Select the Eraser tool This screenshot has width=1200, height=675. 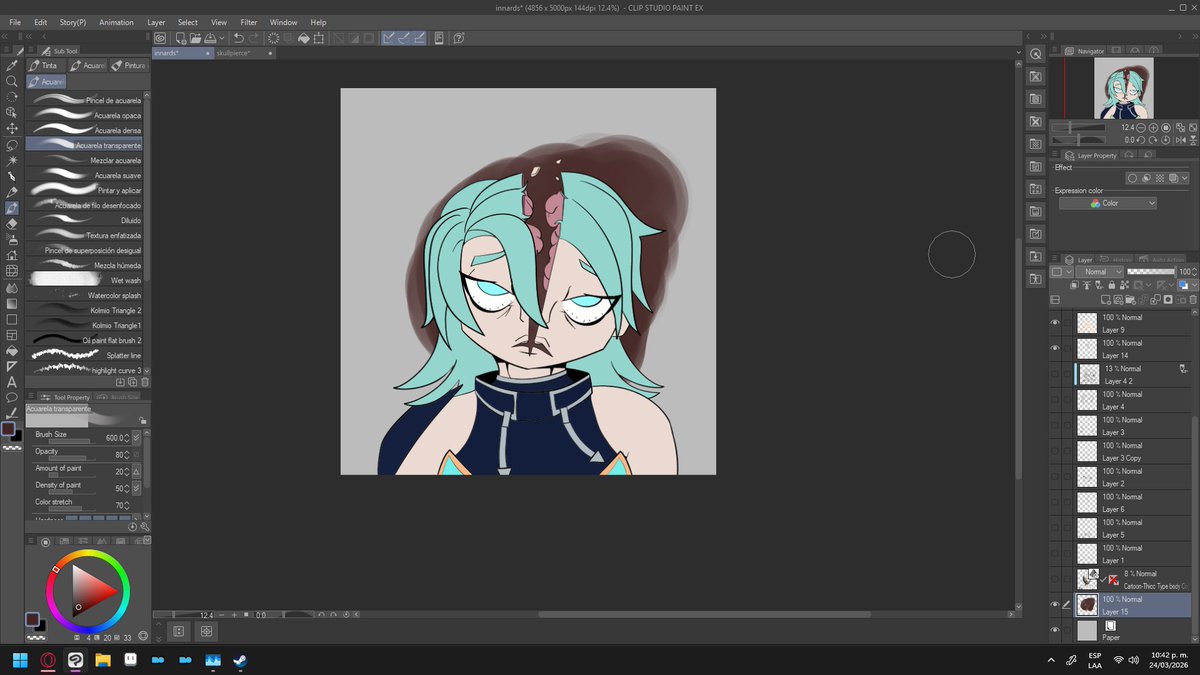click(12, 224)
